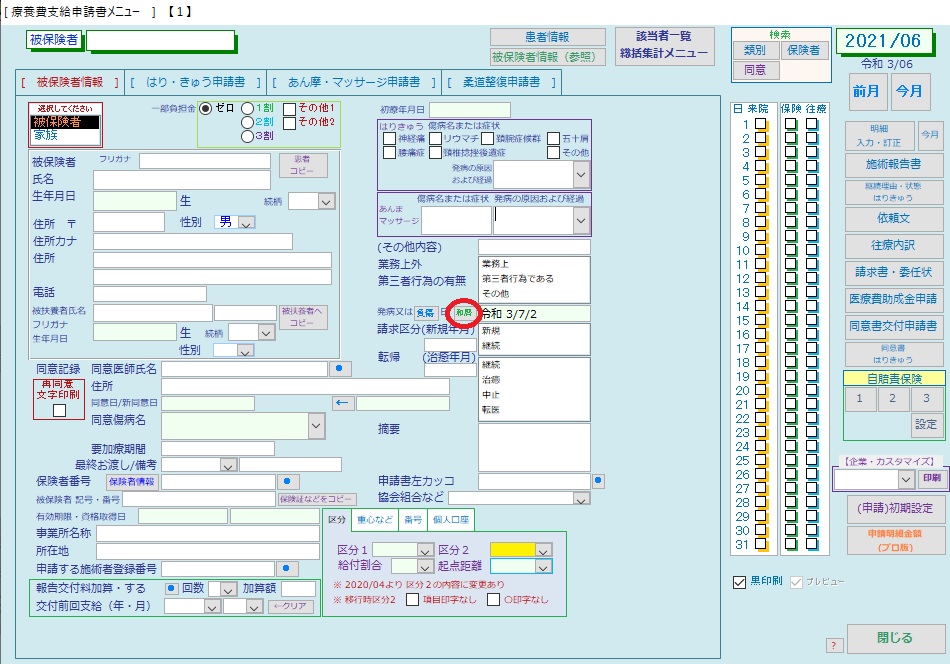Click blue dot button beside 同意医師氏名 field
This screenshot has width=950, height=664.
[339, 368]
